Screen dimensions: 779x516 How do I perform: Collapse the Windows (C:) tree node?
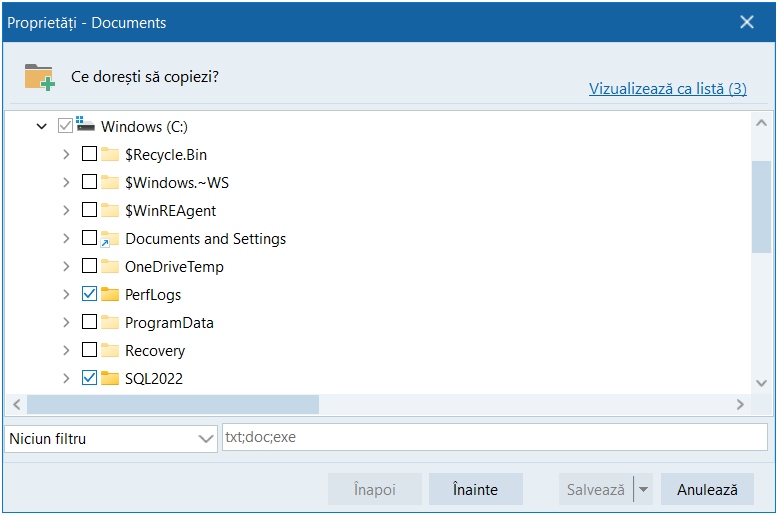tap(41, 127)
